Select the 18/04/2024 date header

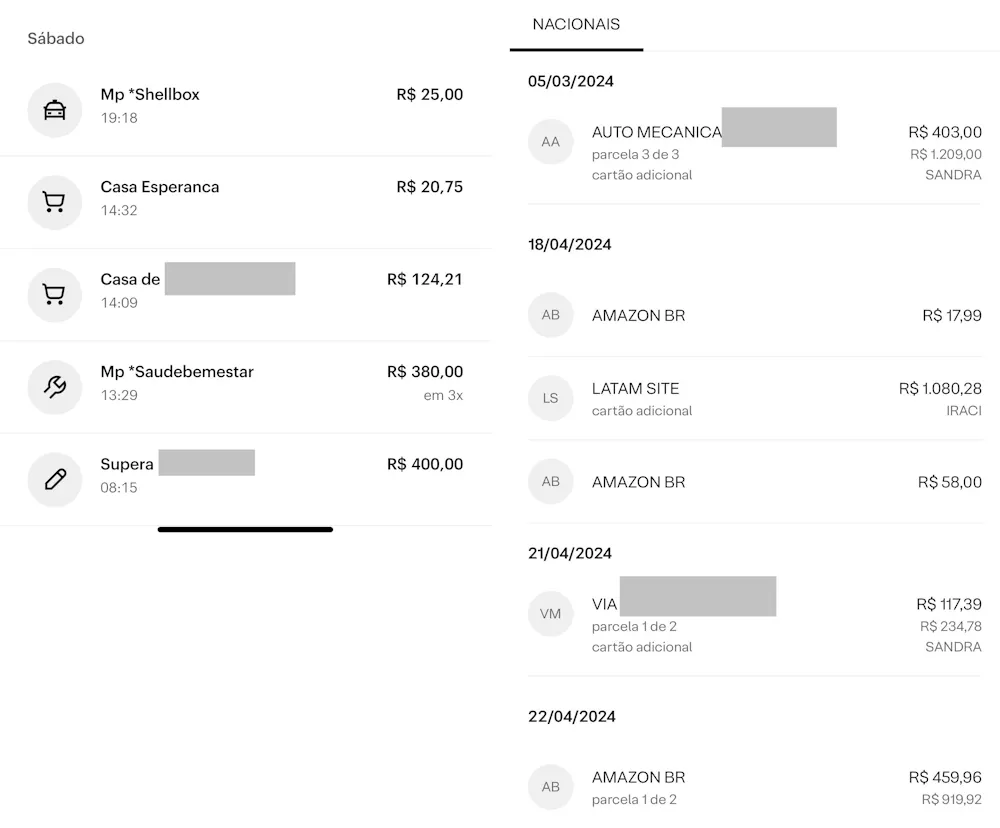coord(569,245)
